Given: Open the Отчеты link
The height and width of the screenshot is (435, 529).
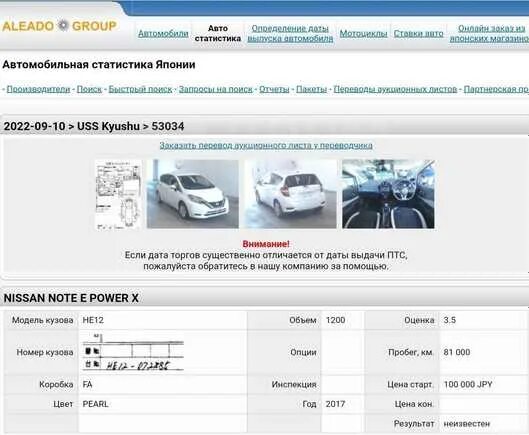Looking at the screenshot, I should coord(274,89).
